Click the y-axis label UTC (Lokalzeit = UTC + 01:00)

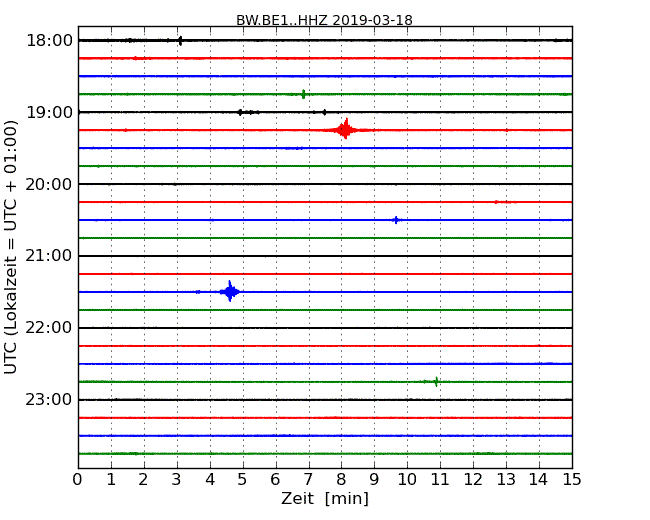pyautogui.click(x=10, y=247)
